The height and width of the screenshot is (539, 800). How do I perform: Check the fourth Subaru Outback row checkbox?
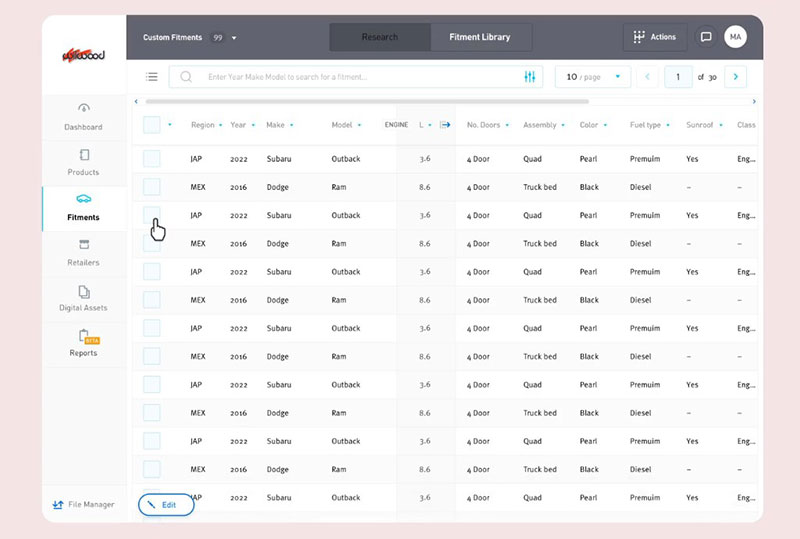pos(152,328)
